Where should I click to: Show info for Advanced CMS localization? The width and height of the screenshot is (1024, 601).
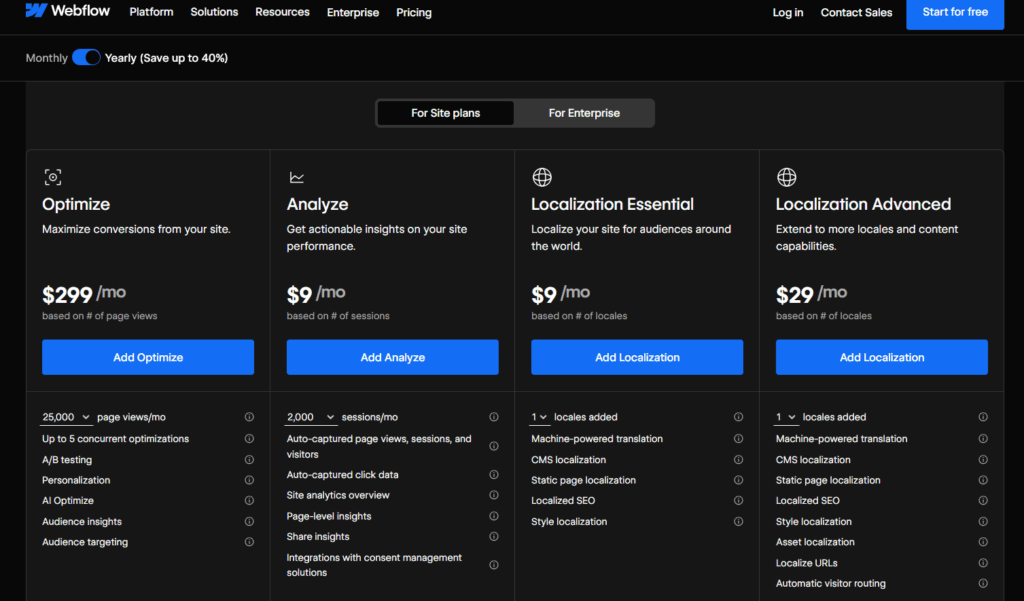click(x=983, y=460)
